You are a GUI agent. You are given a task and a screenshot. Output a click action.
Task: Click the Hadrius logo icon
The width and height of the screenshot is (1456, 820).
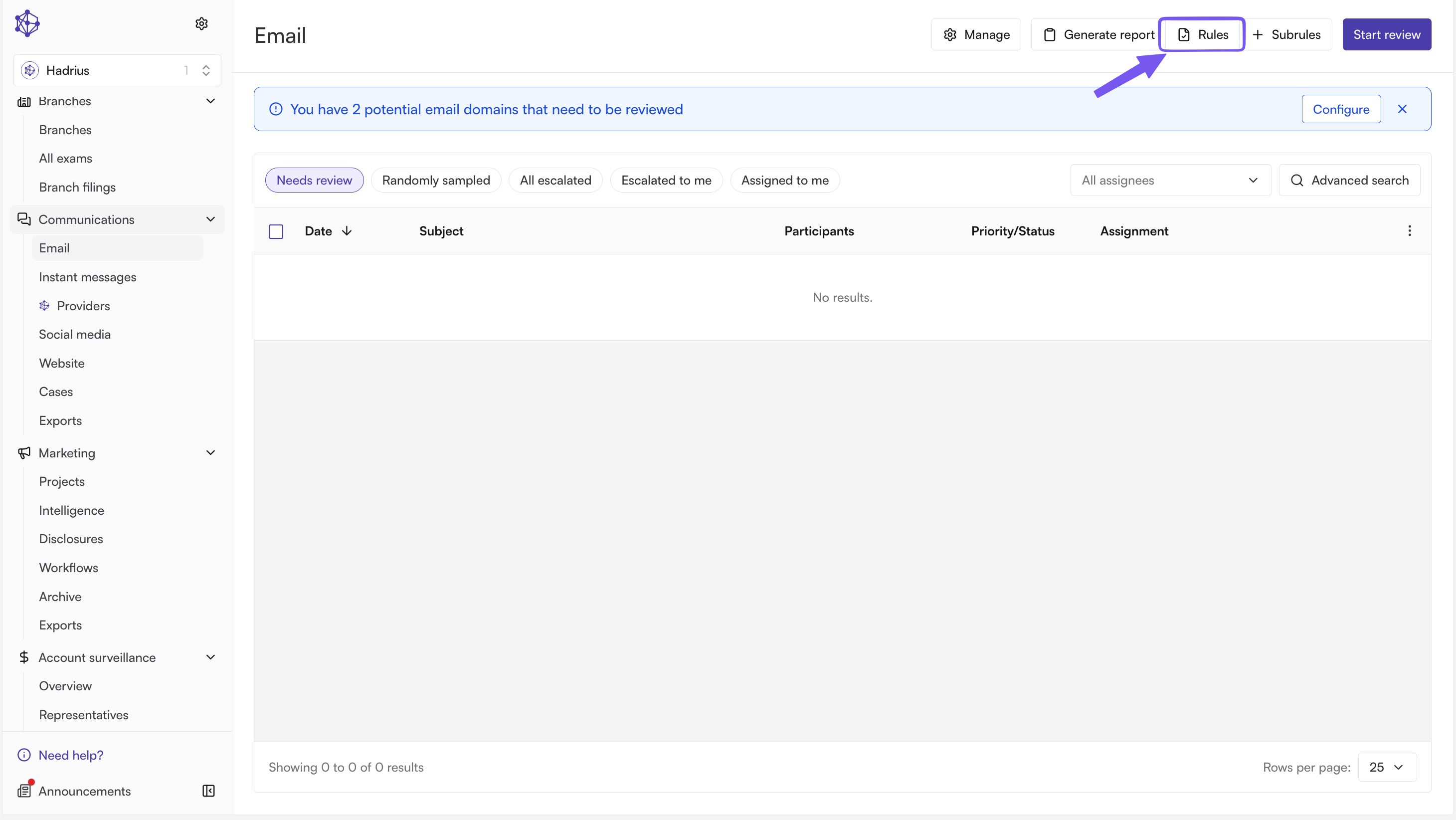27,23
